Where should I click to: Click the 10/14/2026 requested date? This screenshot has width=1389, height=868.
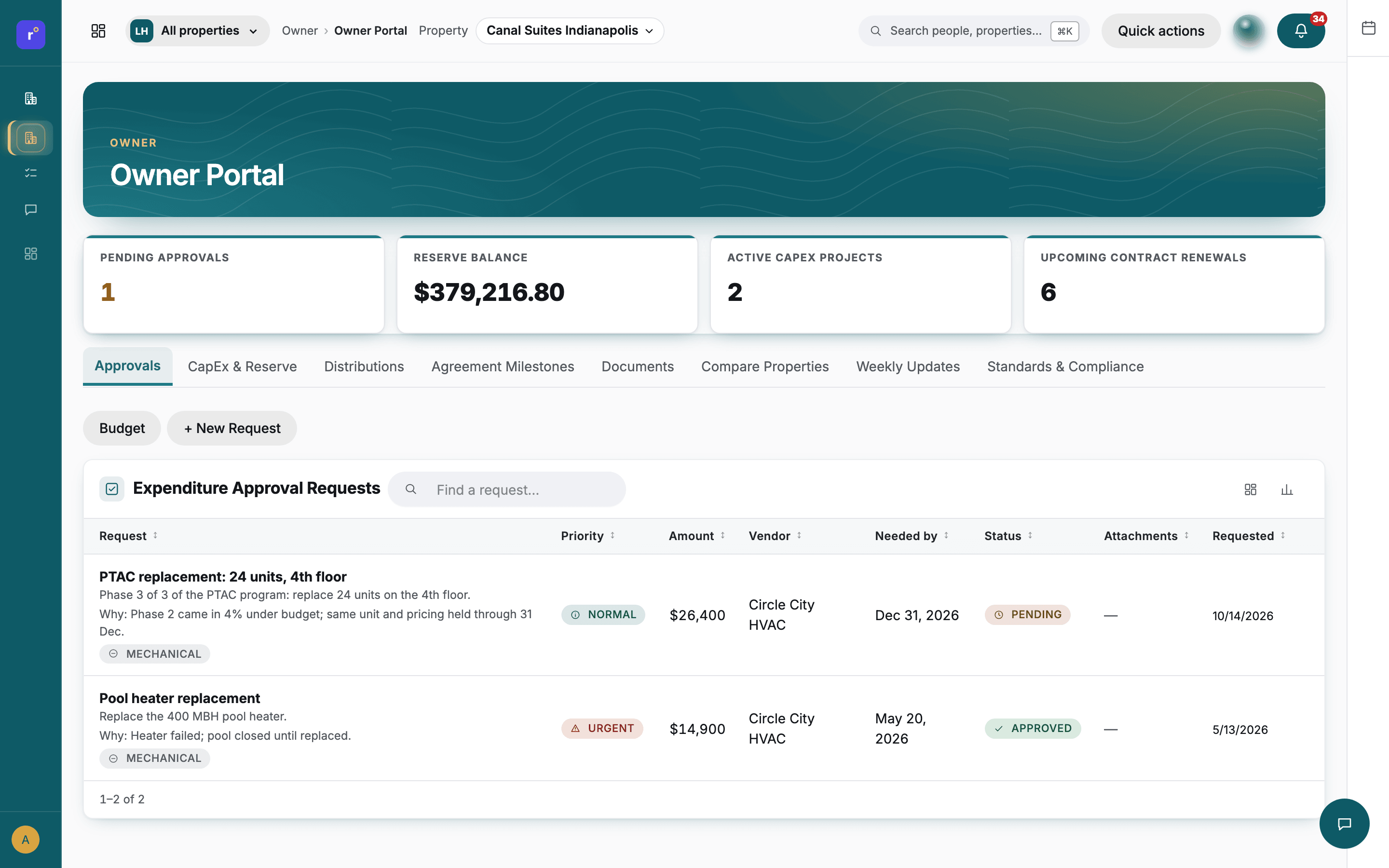point(1243,616)
